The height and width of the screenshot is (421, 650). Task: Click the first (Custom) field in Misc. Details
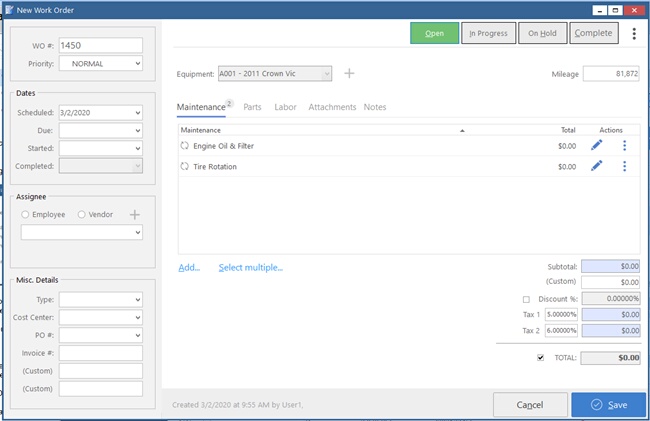click(101, 371)
